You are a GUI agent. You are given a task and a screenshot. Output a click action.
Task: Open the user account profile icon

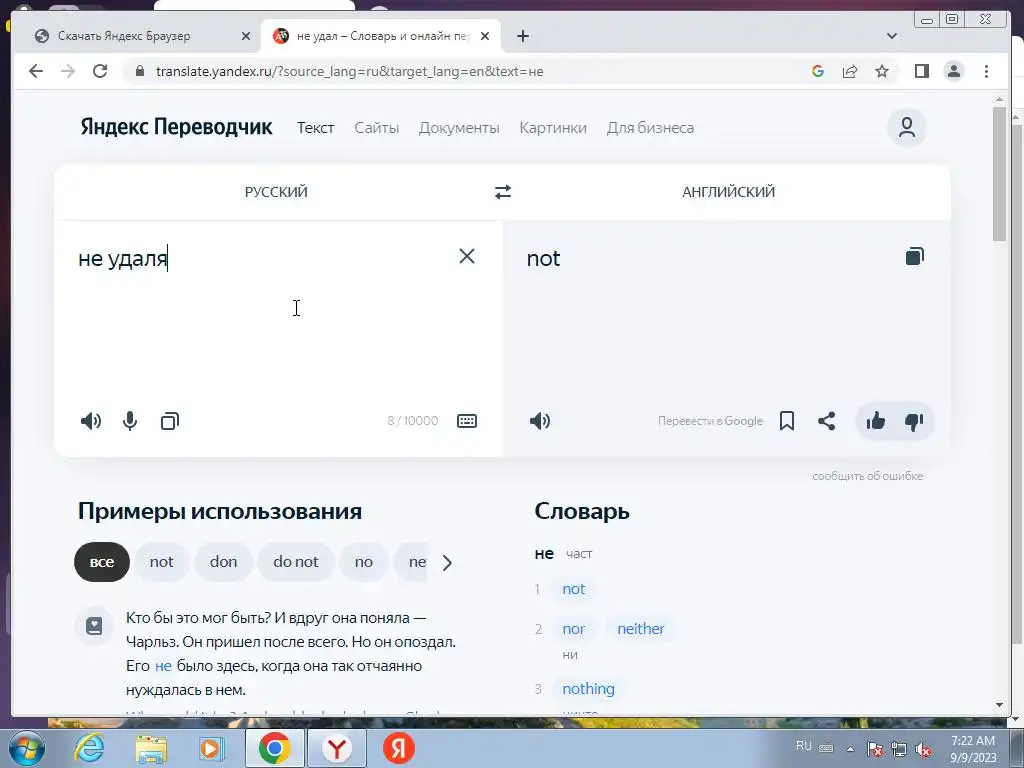tap(906, 127)
